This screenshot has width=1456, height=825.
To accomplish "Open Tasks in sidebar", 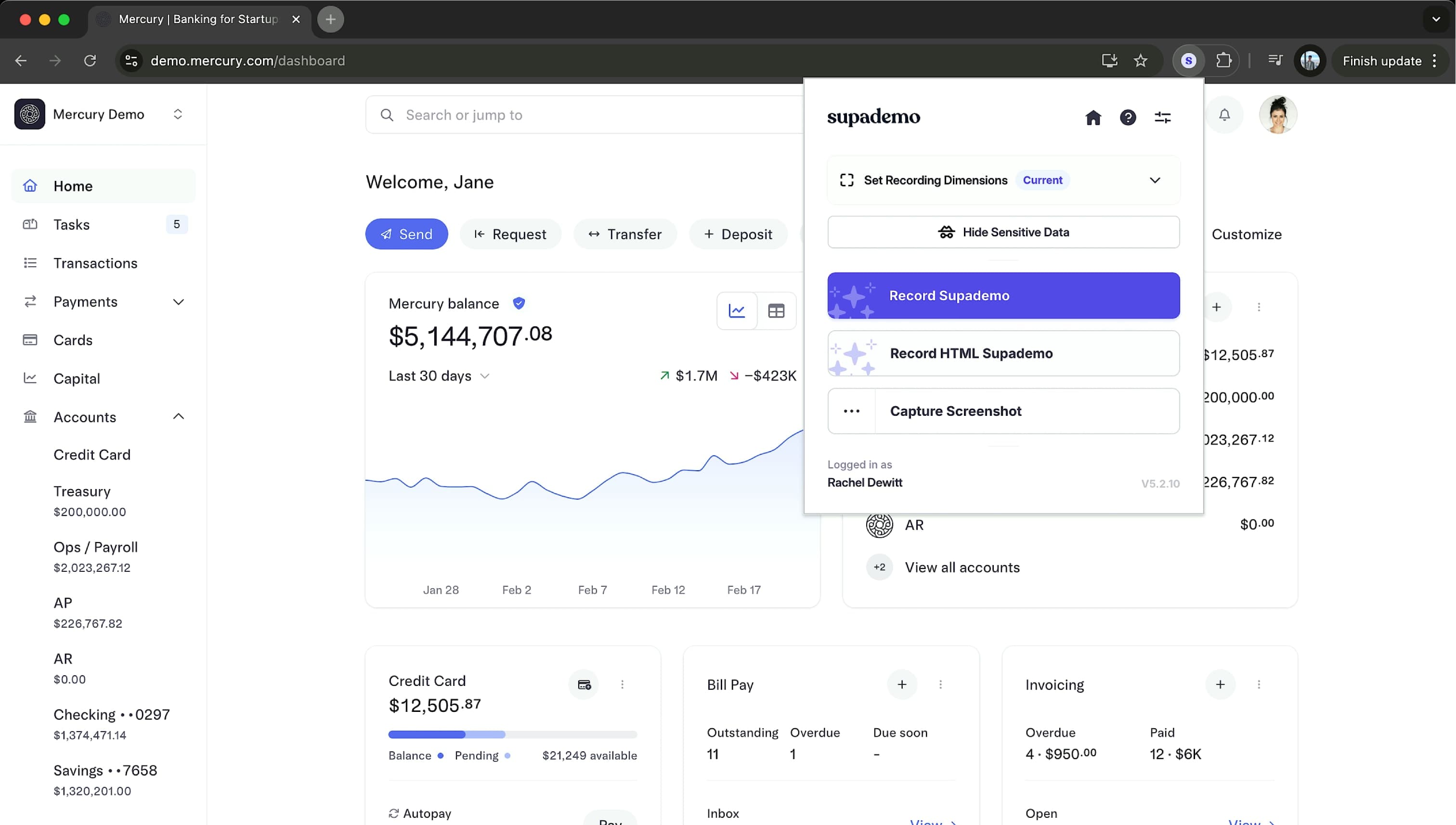I will click(103, 224).
